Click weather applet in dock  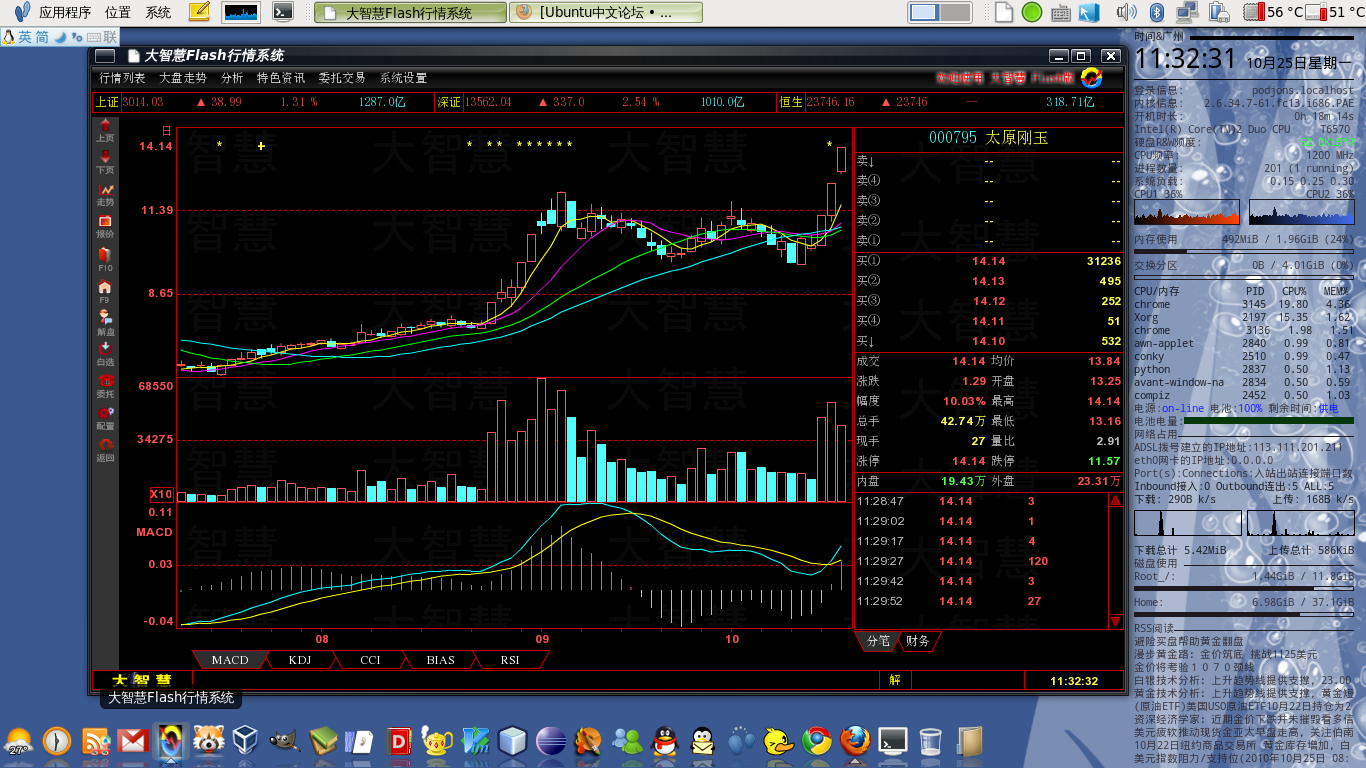pyautogui.click(x=19, y=742)
